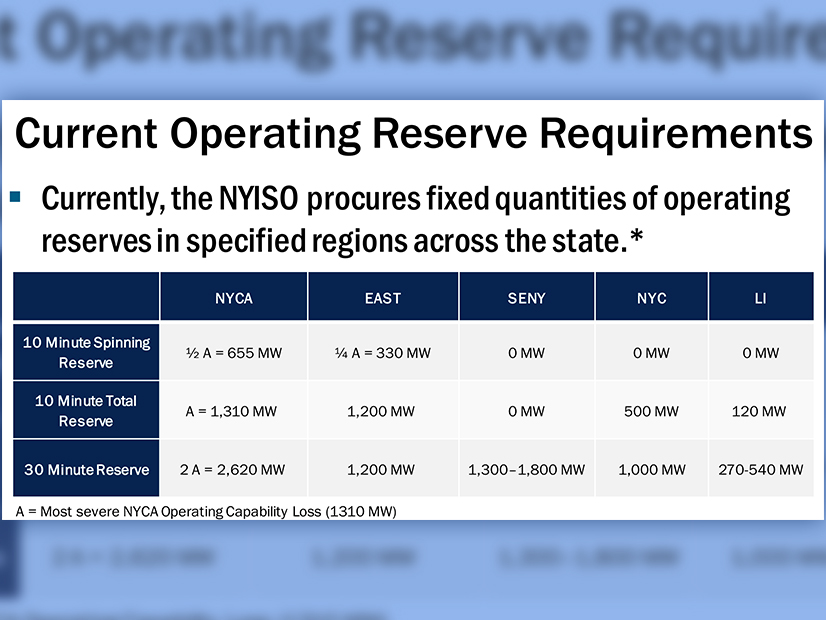Click the 270-540 MW cell
Viewport: 826px width, 620px height.
(x=760, y=469)
